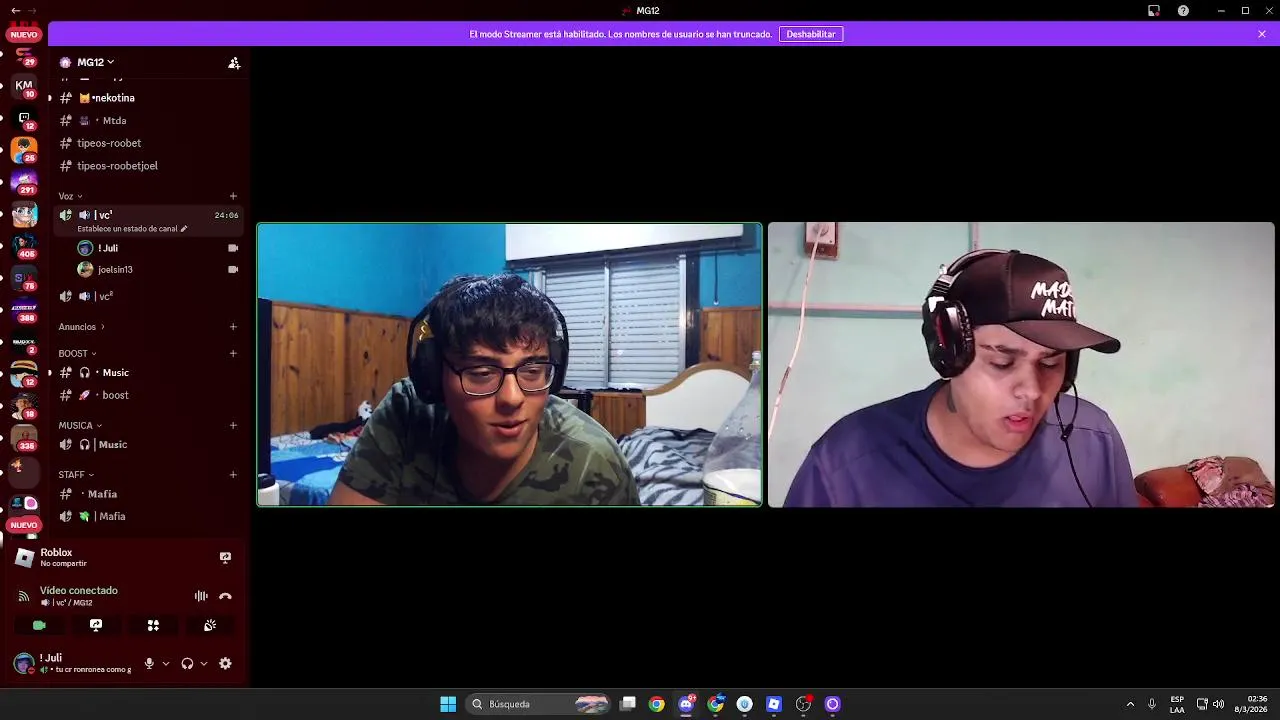Expand the Anuncios category
1280x720 pixels.
(x=81, y=327)
